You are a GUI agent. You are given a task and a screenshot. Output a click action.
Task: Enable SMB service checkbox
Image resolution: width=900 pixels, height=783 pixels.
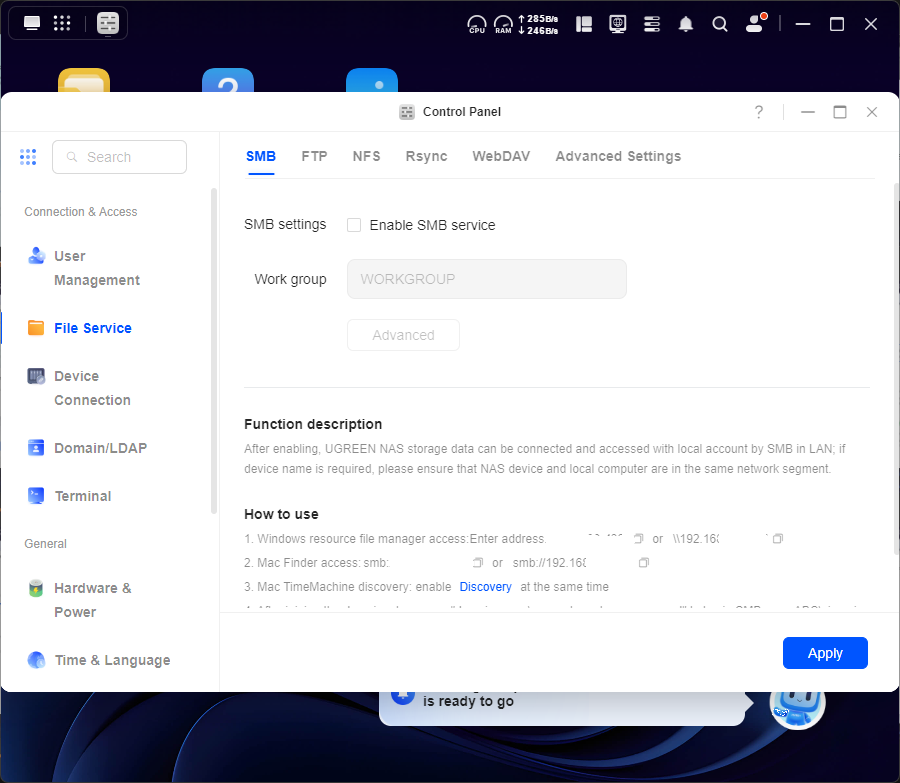tap(354, 225)
